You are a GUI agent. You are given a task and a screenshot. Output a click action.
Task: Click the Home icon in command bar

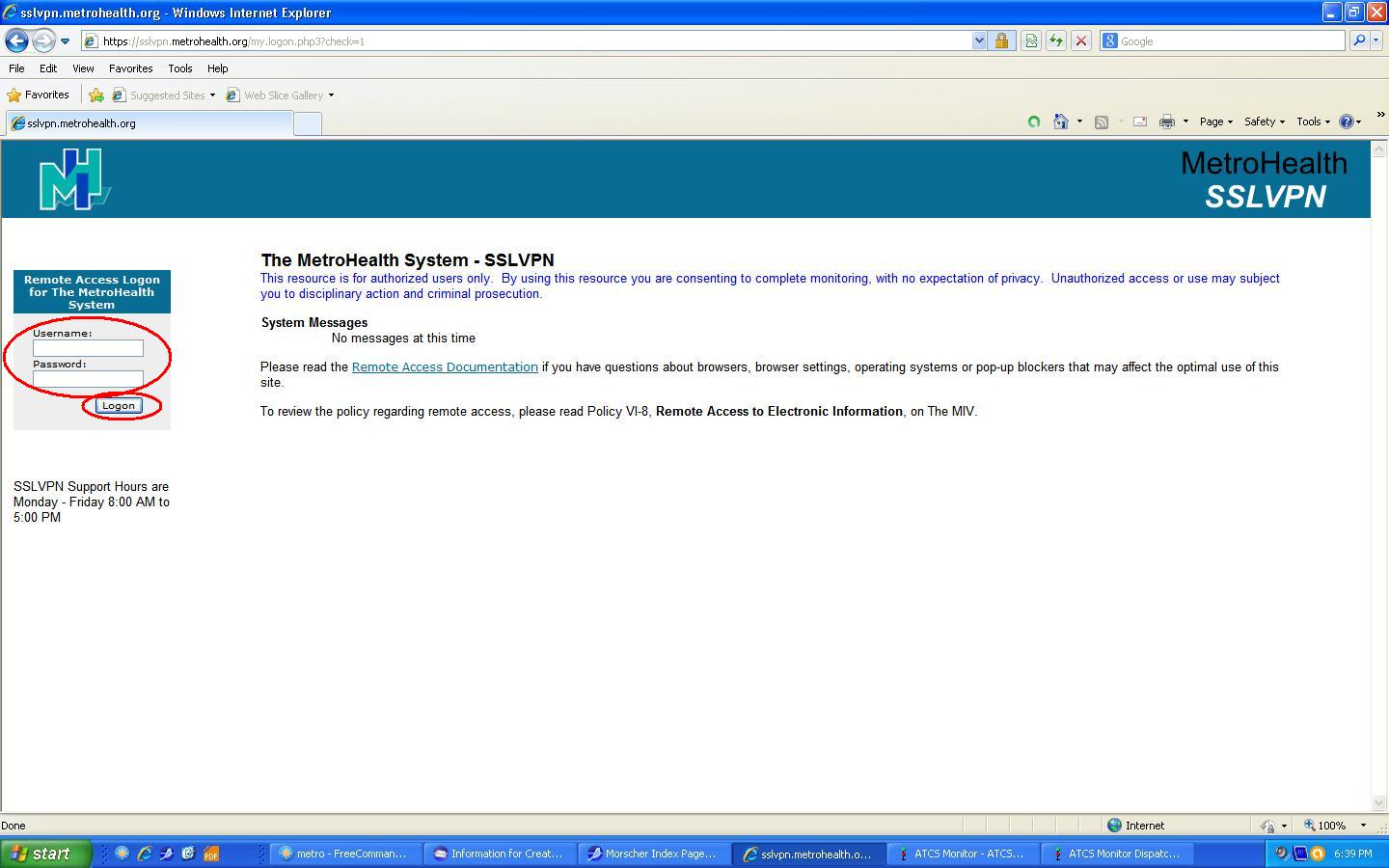point(1061,122)
